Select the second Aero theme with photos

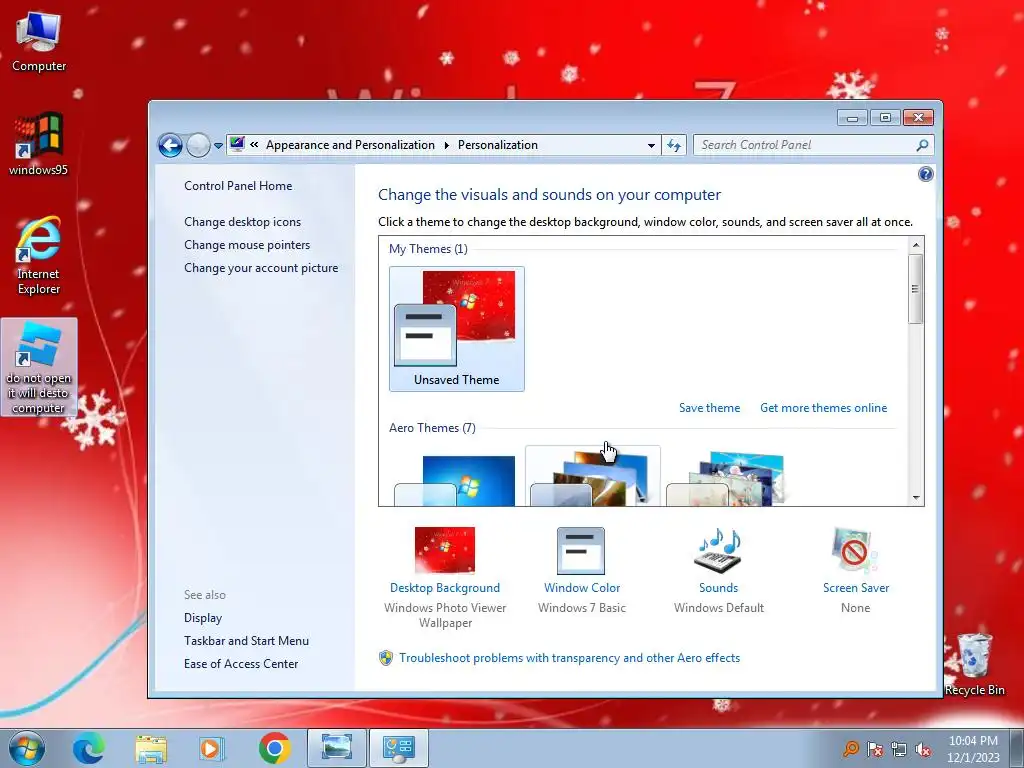[x=592, y=477]
